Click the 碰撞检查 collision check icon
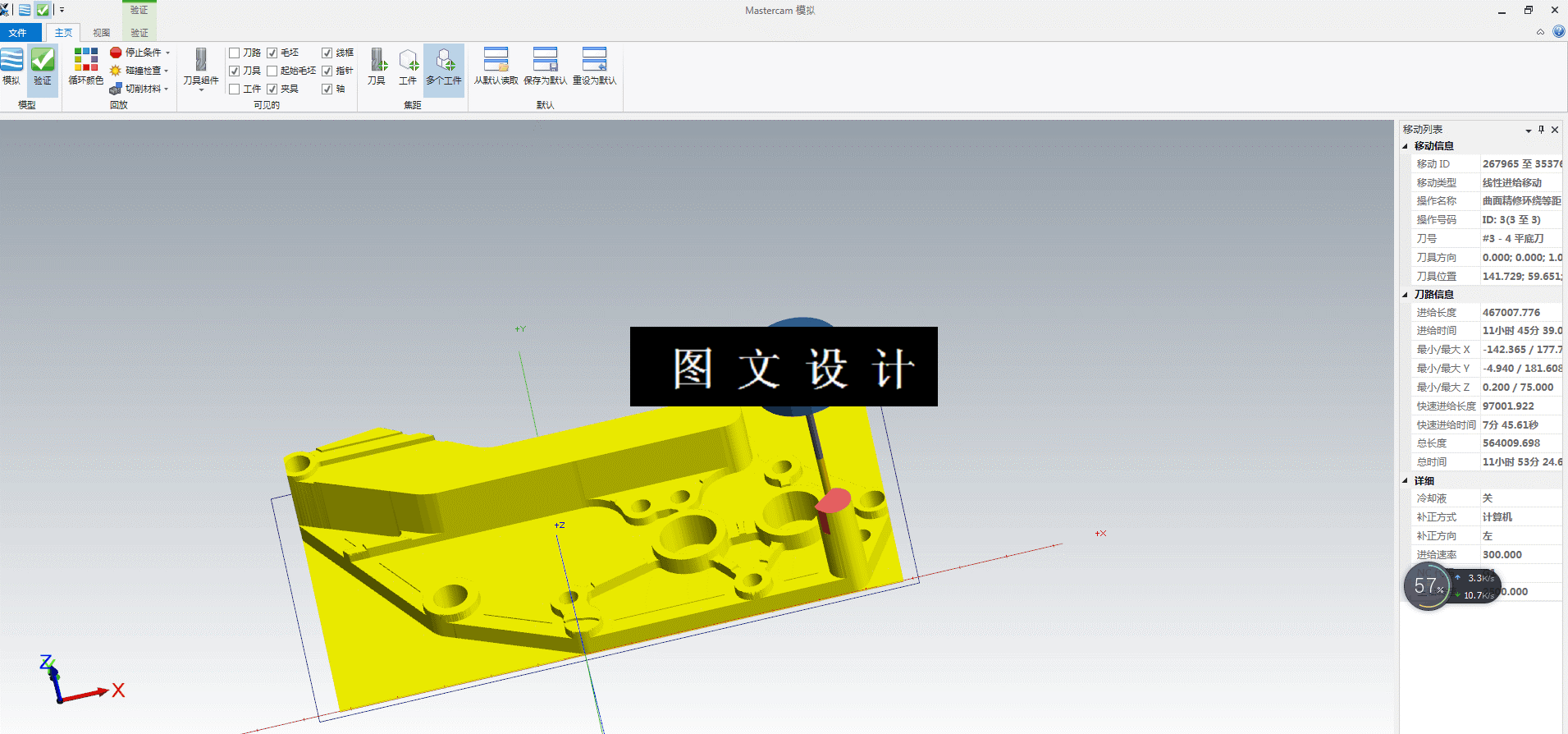This screenshot has width=1568, height=734. 116,71
